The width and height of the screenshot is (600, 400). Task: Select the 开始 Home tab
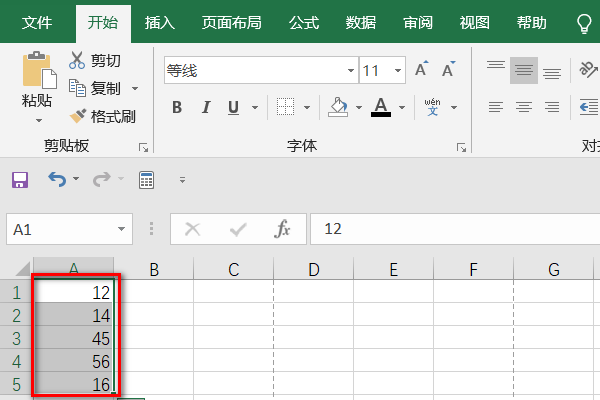click(103, 23)
